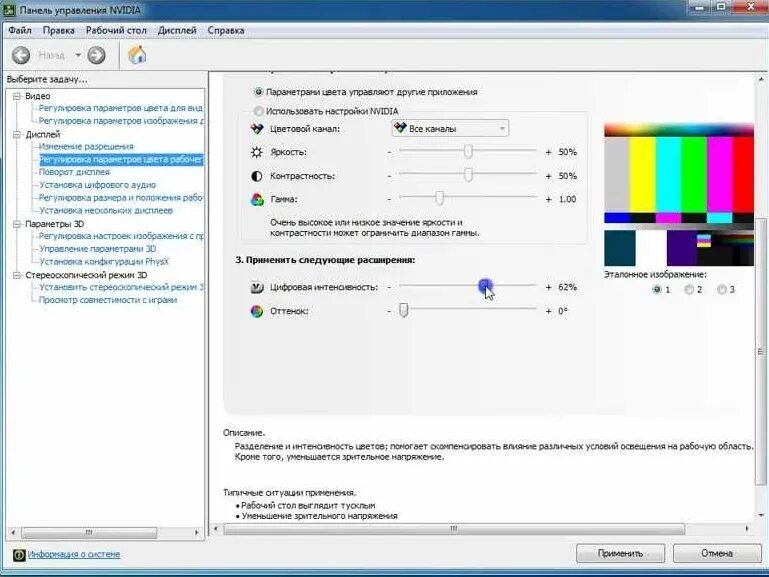Open the Правка menu
The image size is (769, 577).
[58, 30]
